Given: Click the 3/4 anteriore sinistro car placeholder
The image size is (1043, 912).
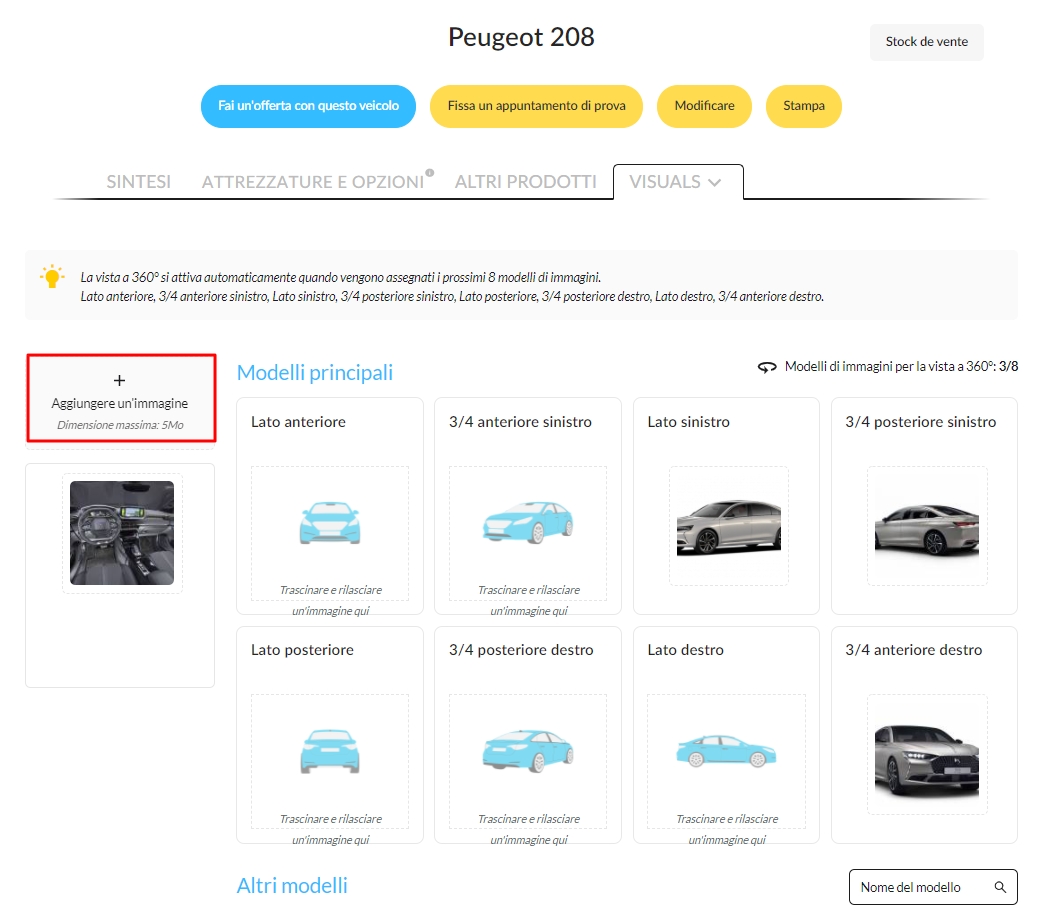Looking at the screenshot, I should coord(527,523).
